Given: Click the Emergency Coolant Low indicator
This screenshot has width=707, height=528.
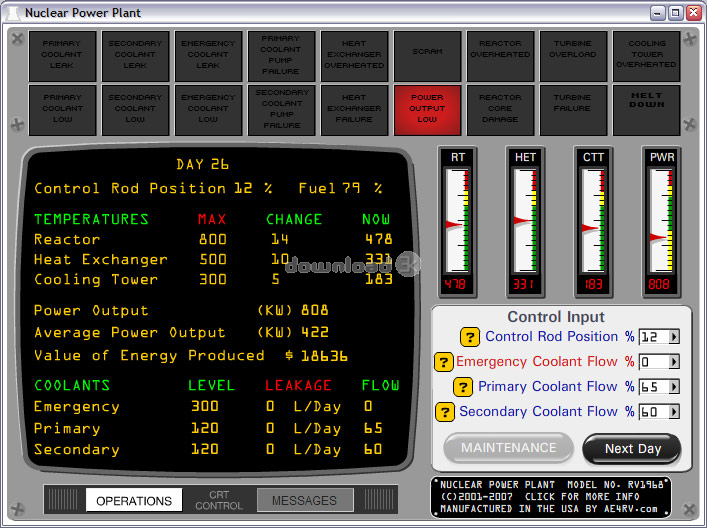Looking at the screenshot, I should pyautogui.click(x=208, y=110).
